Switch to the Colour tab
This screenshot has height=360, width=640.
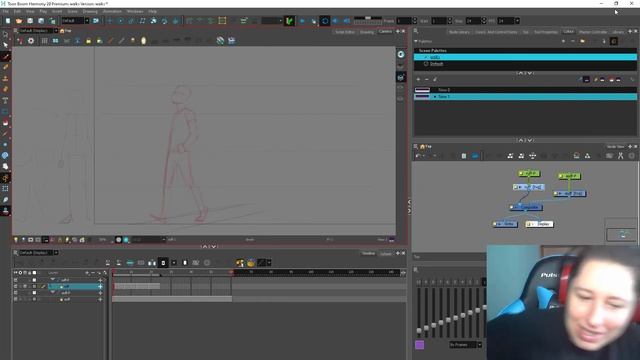pos(568,32)
